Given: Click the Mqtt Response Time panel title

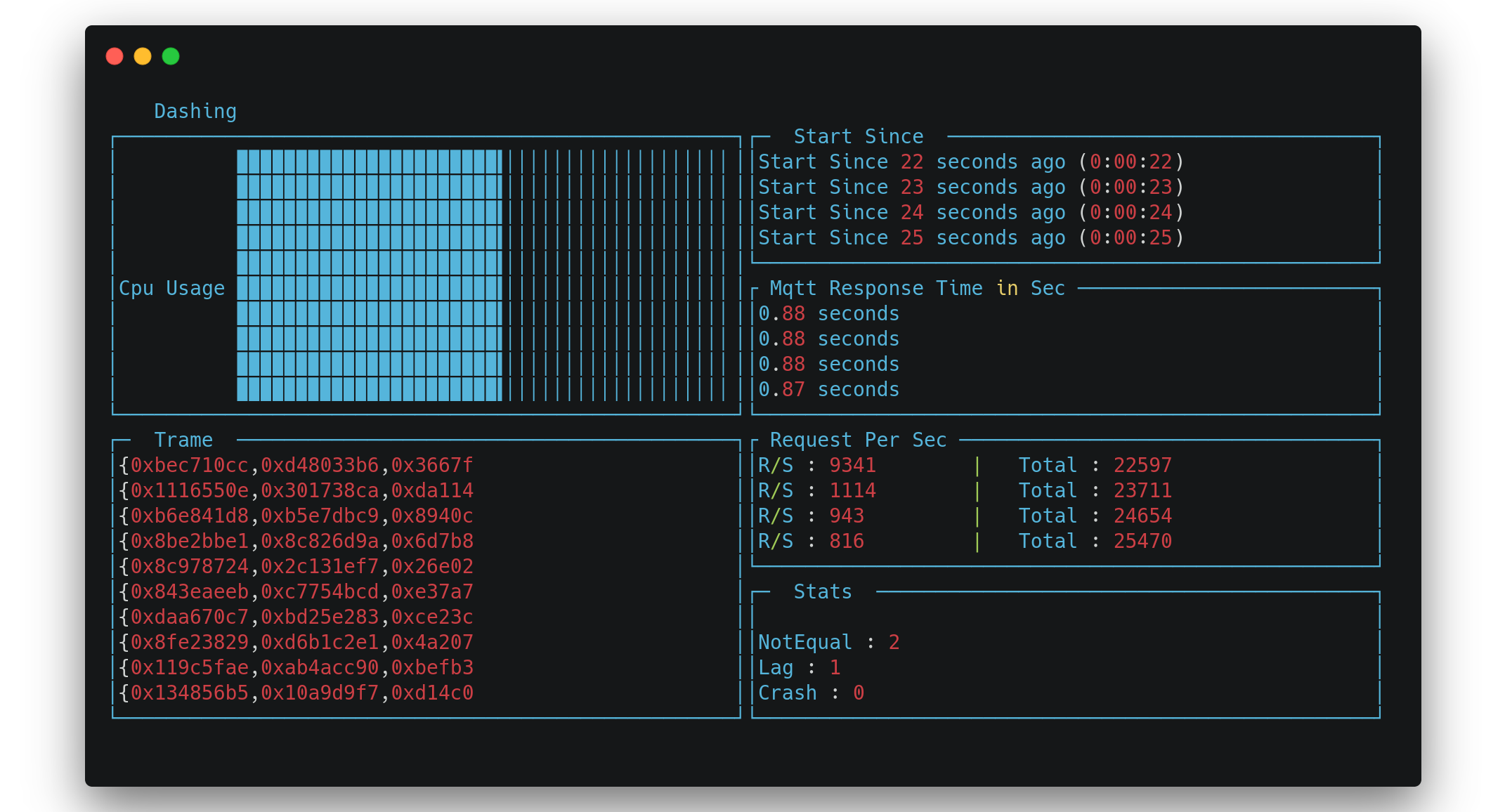Looking at the screenshot, I should [x=917, y=288].
